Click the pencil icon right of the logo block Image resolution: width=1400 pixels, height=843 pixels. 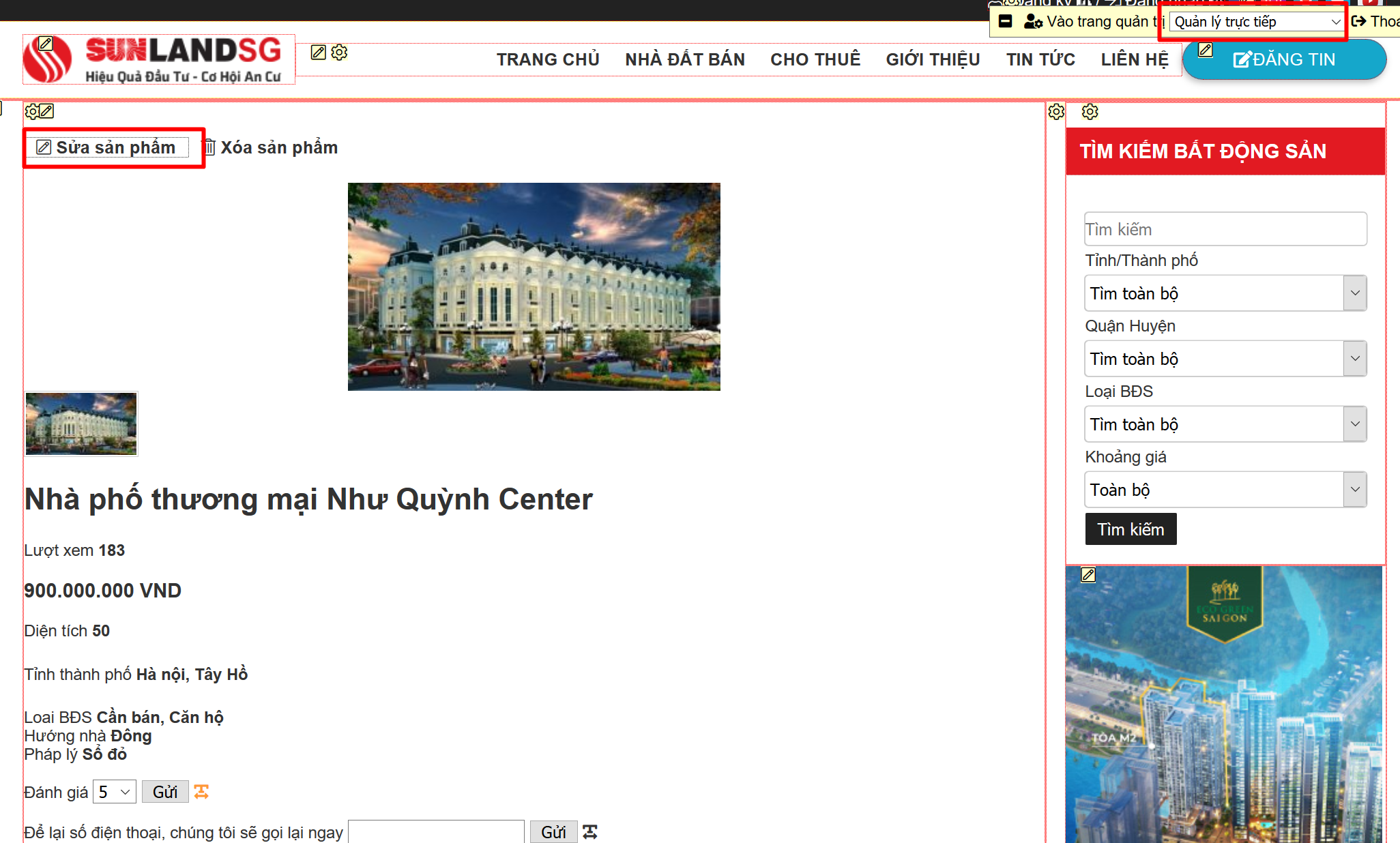point(318,53)
